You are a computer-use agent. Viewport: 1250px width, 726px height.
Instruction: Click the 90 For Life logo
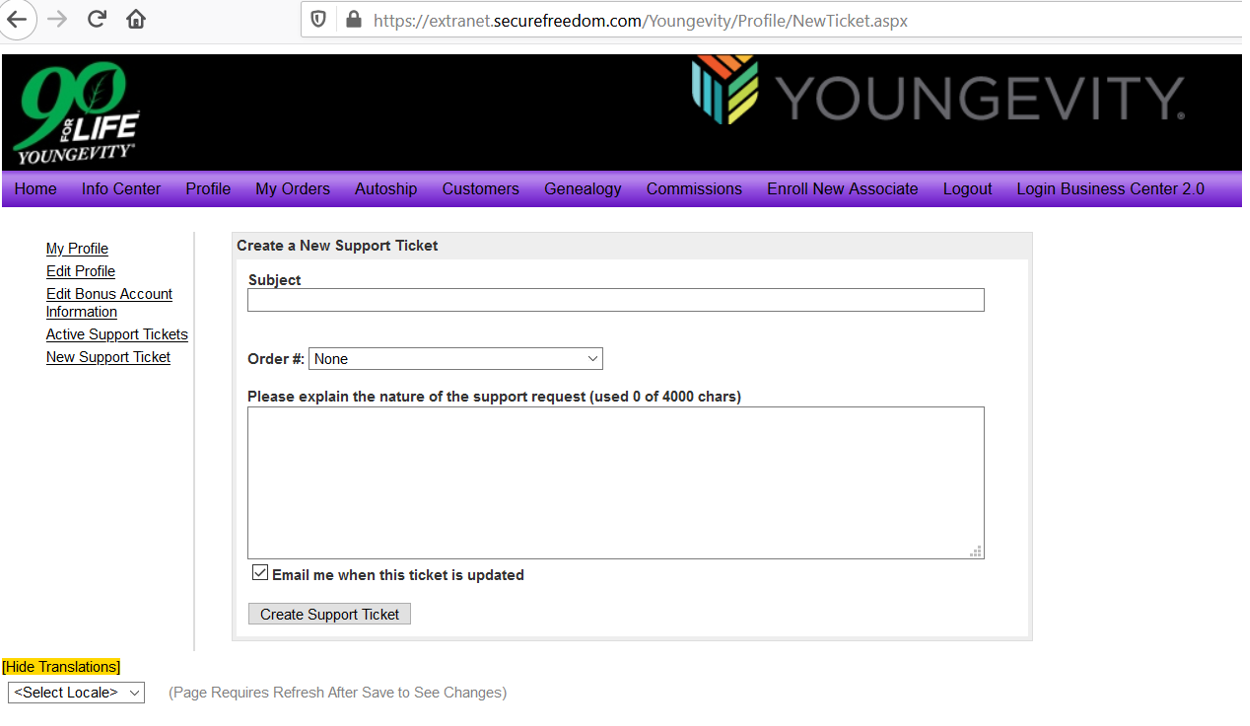click(x=77, y=113)
